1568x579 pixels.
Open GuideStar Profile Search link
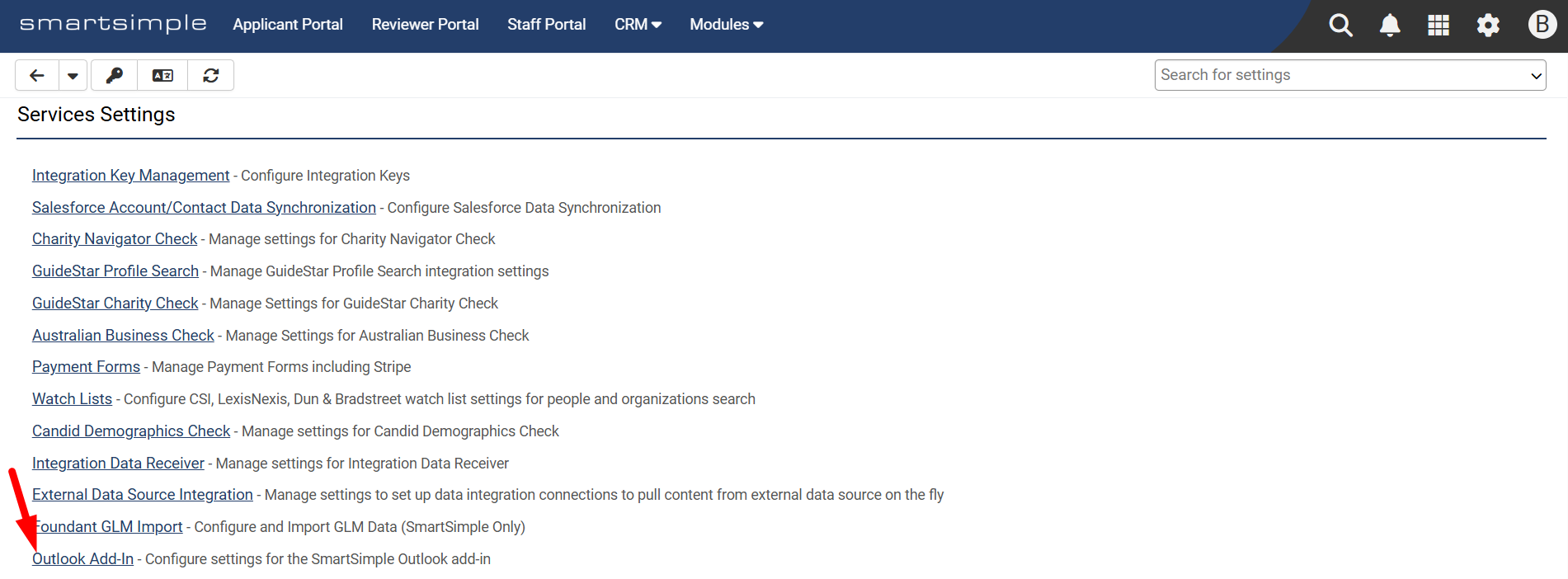(x=115, y=271)
